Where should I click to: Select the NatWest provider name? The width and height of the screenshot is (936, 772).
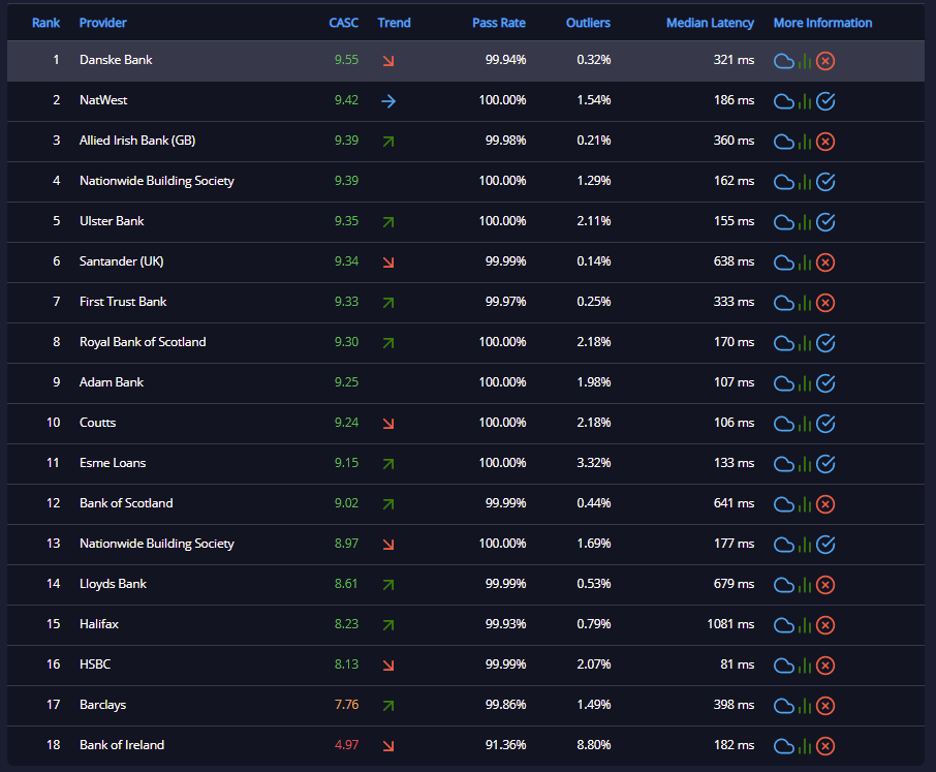click(103, 100)
